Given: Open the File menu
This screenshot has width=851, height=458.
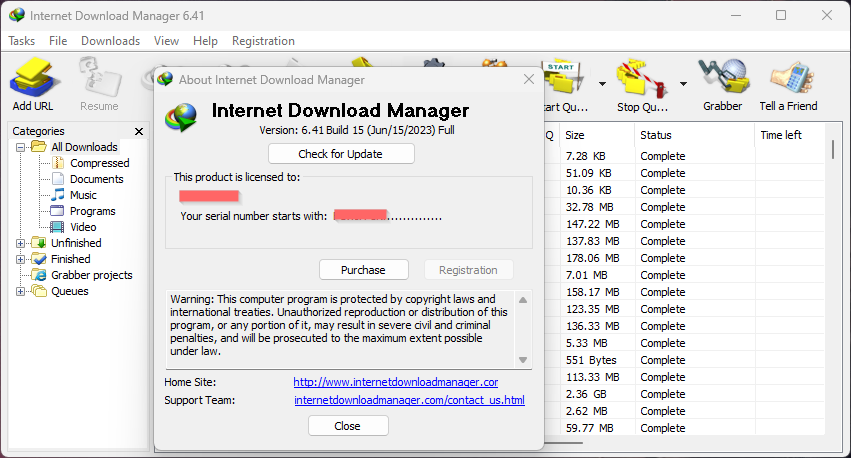Looking at the screenshot, I should tap(58, 41).
